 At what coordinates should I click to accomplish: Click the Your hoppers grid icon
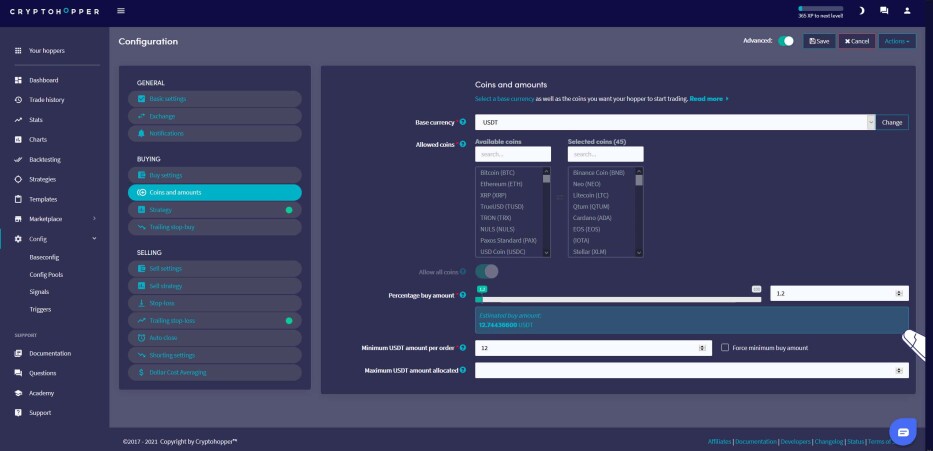click(x=18, y=51)
